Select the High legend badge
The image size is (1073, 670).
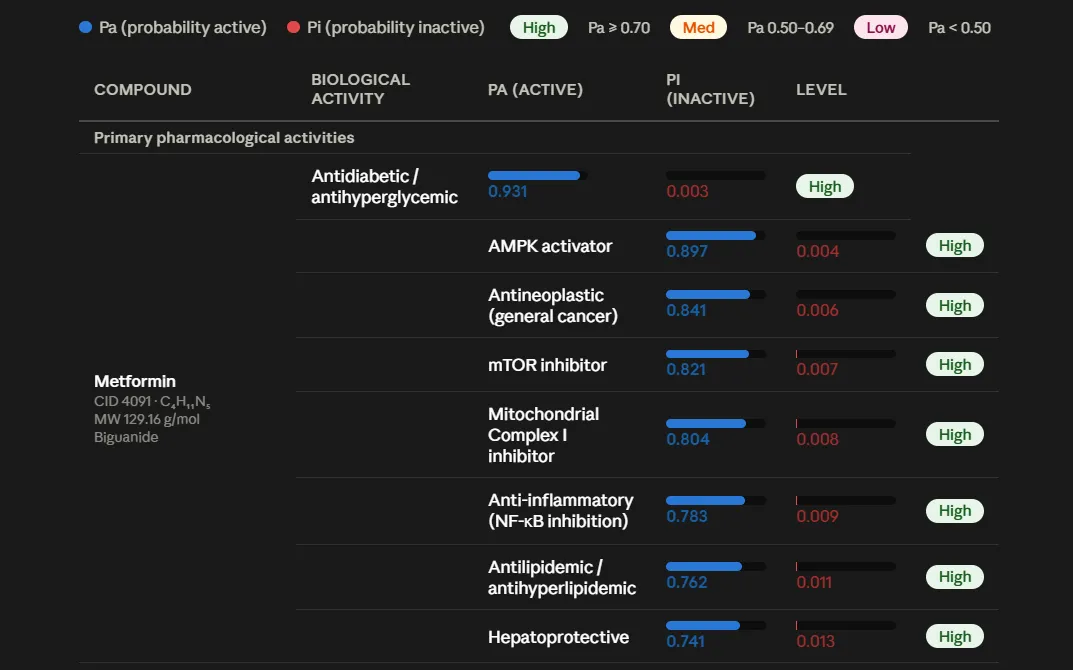pos(539,27)
